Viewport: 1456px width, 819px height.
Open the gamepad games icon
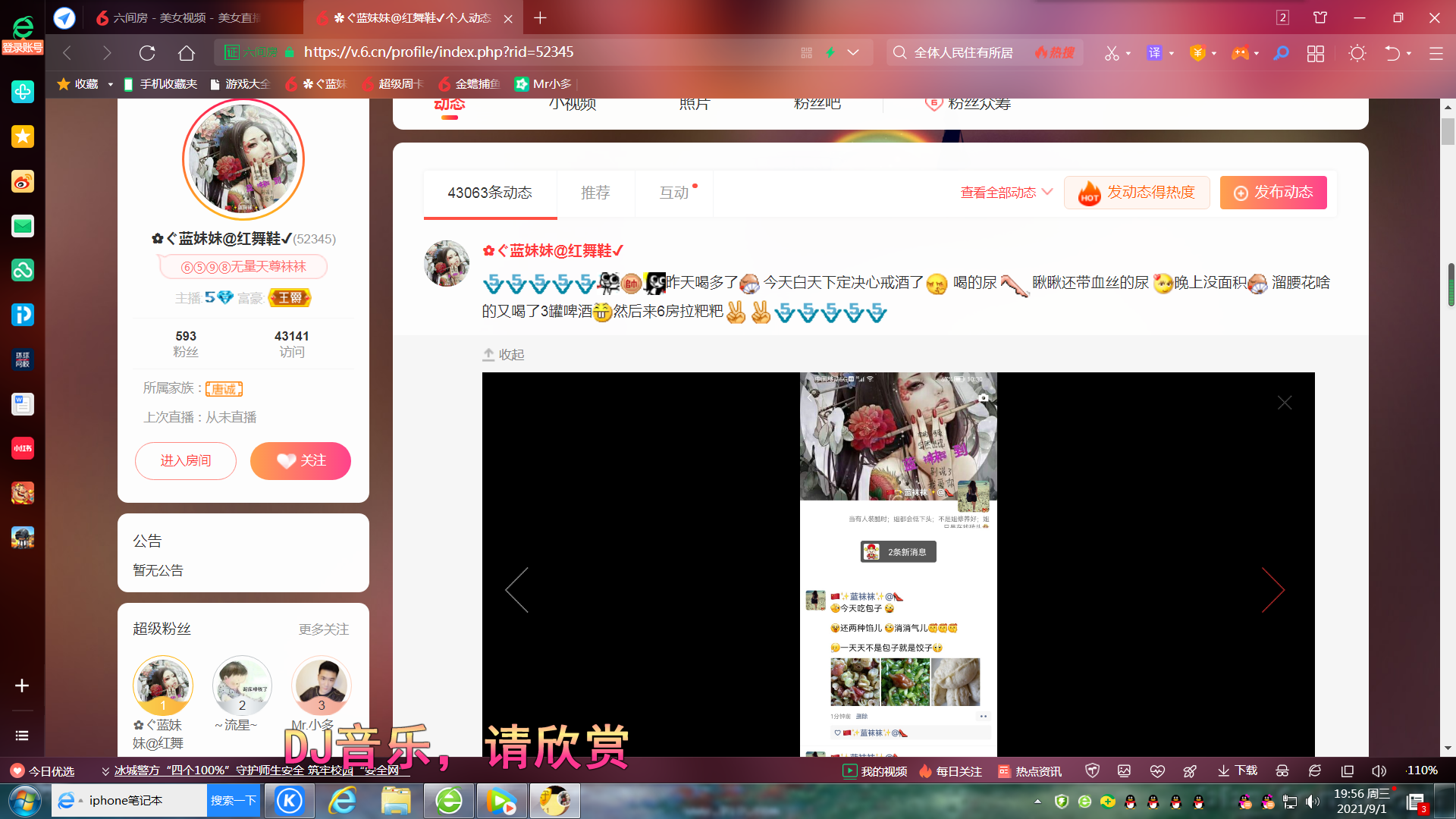tap(1240, 52)
